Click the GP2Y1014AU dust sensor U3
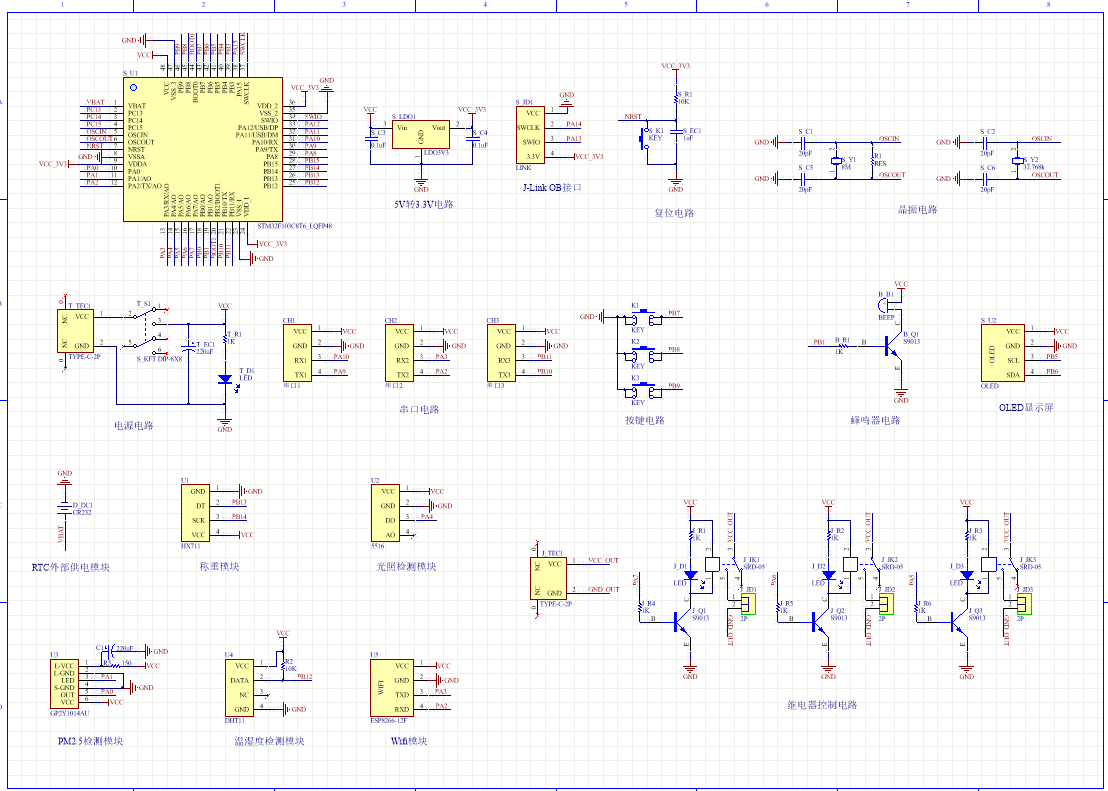1108x791 pixels. click(x=63, y=684)
